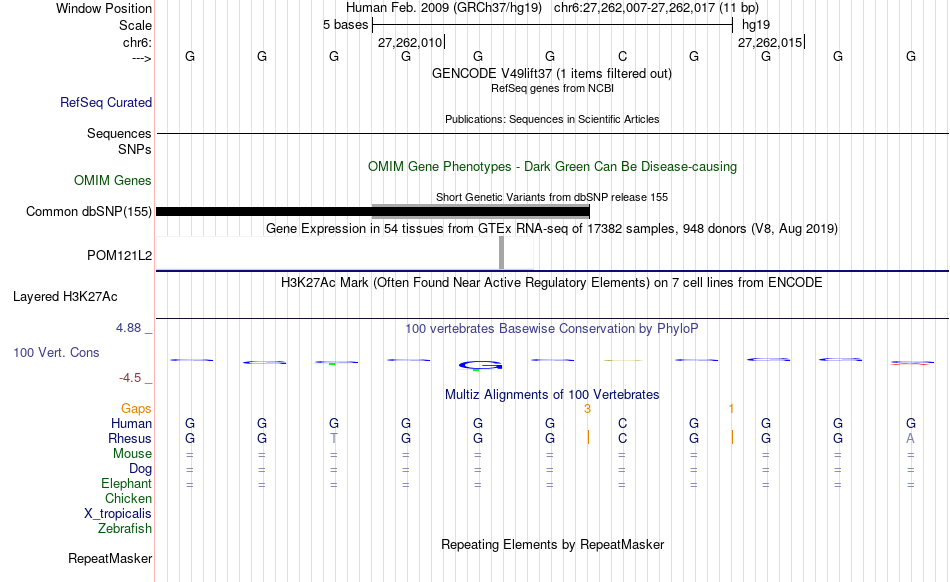
Task: Click the orange gap count 1
Action: [x=731, y=409]
